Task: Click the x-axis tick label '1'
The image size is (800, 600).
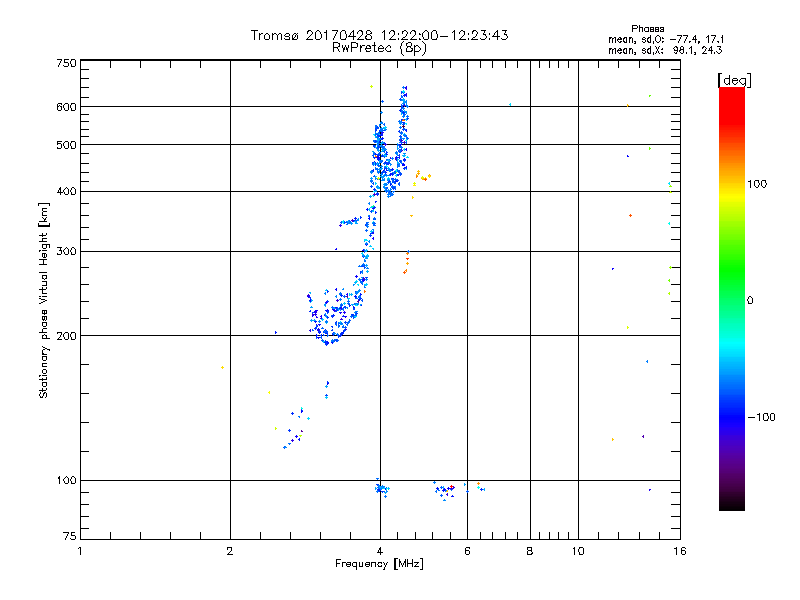Action: coord(80,551)
